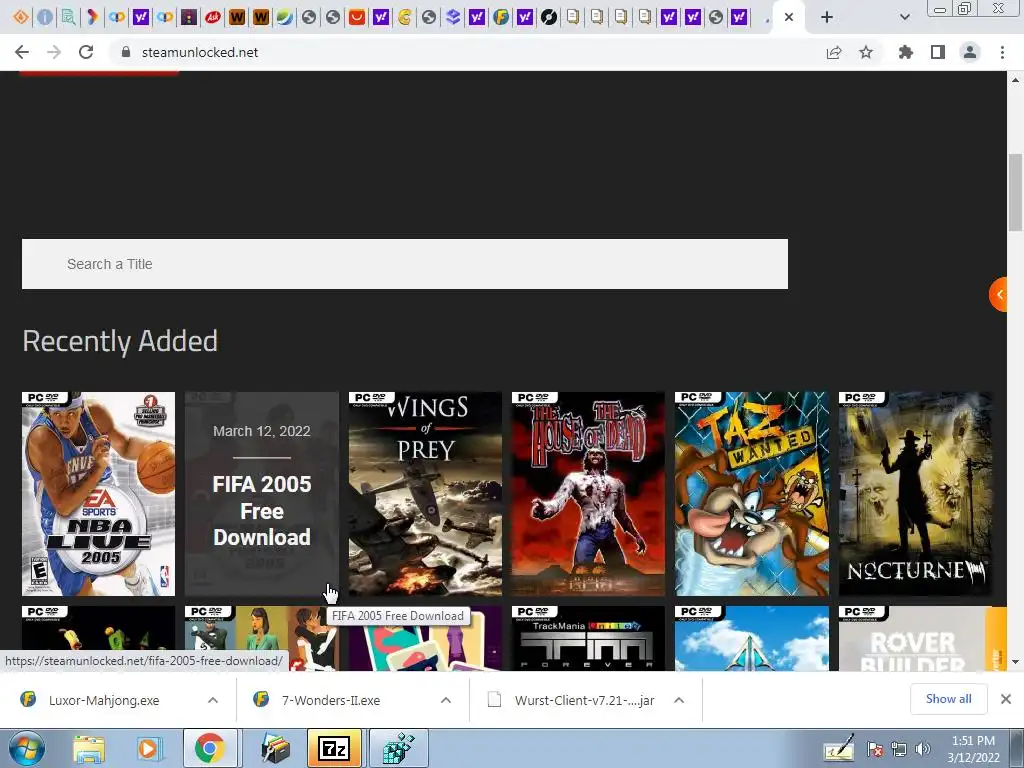1024x768 pixels.
Task: Open the Extensions puzzle-piece menu
Action: (x=905, y=52)
